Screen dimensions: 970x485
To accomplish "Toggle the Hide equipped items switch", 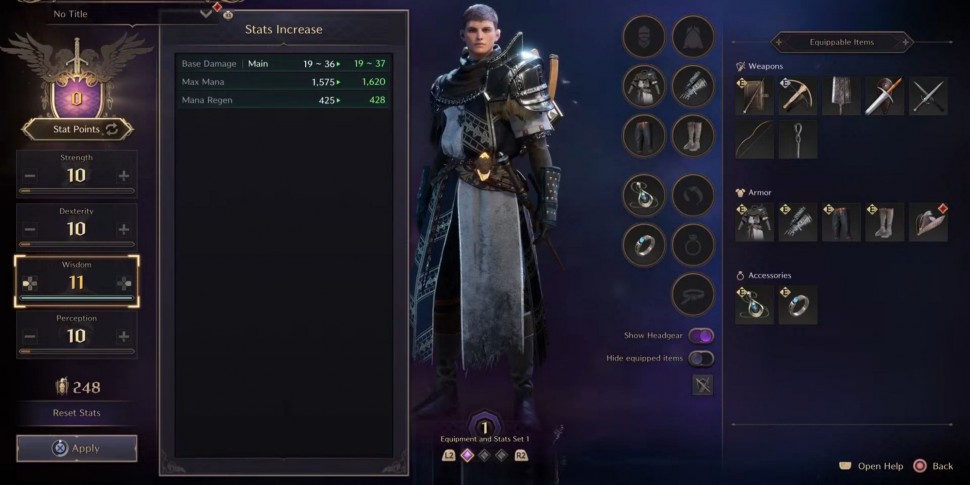I will [x=701, y=358].
